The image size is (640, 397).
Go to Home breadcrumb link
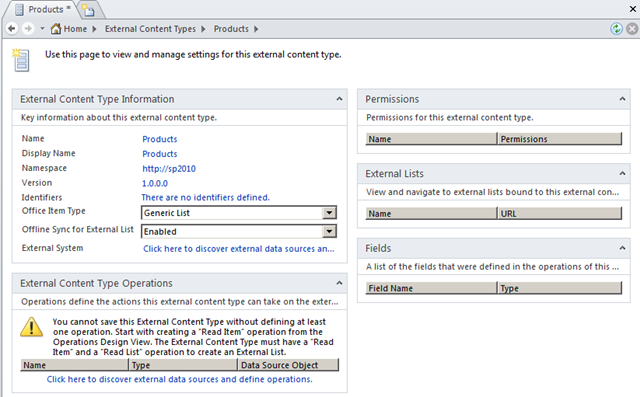point(75,29)
